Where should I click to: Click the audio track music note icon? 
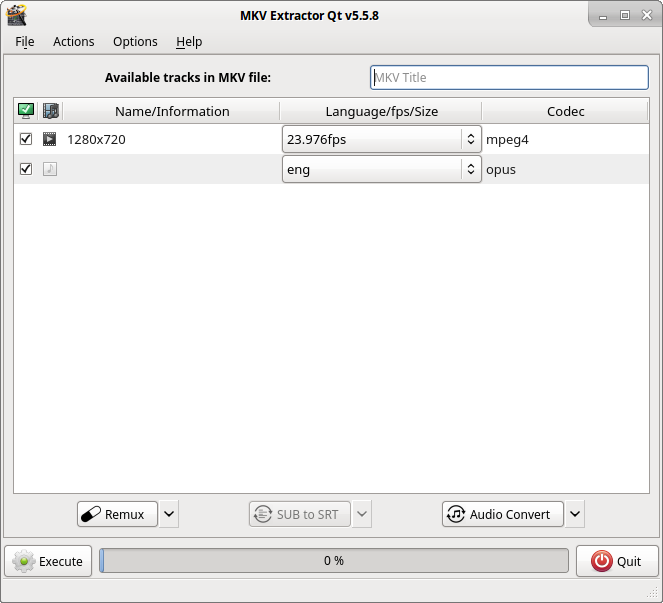coord(49,169)
